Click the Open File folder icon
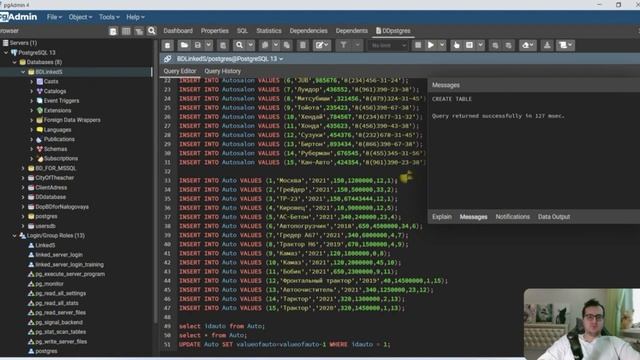This screenshot has width=640, height=360. point(184,45)
